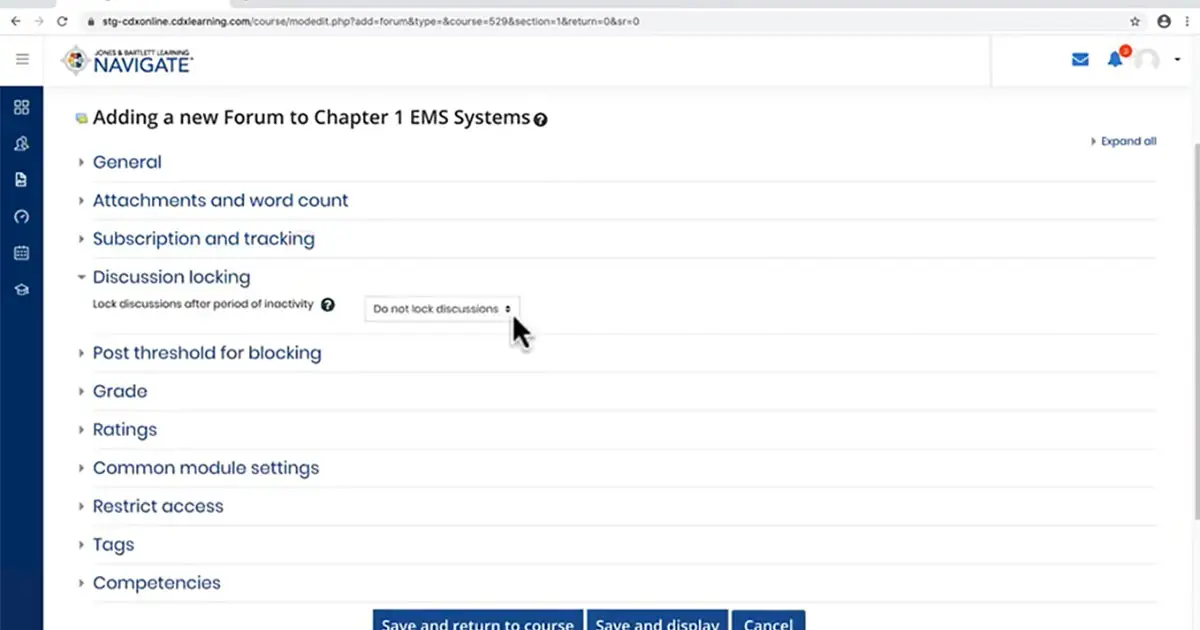Click the Expand all link
Screen dimensions: 1200x630
[1127, 142]
